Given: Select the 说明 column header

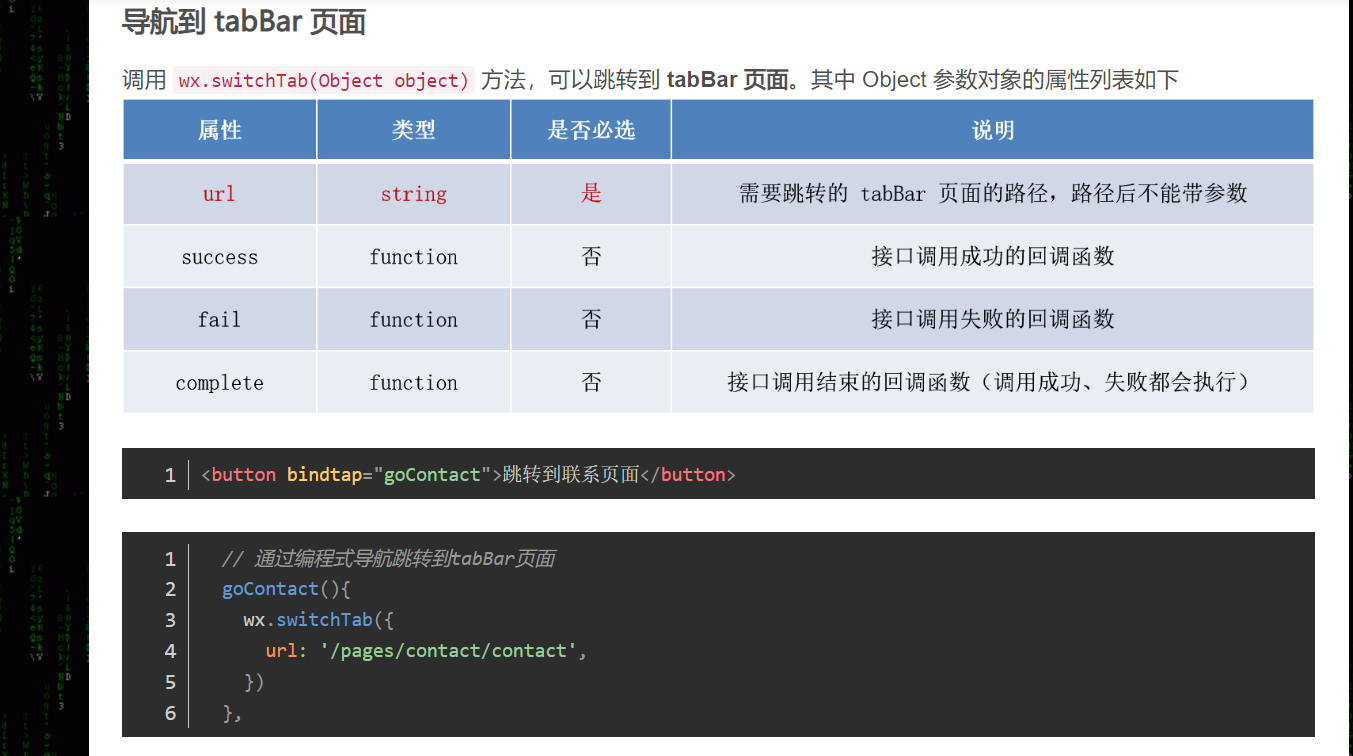Looking at the screenshot, I should (x=992, y=130).
